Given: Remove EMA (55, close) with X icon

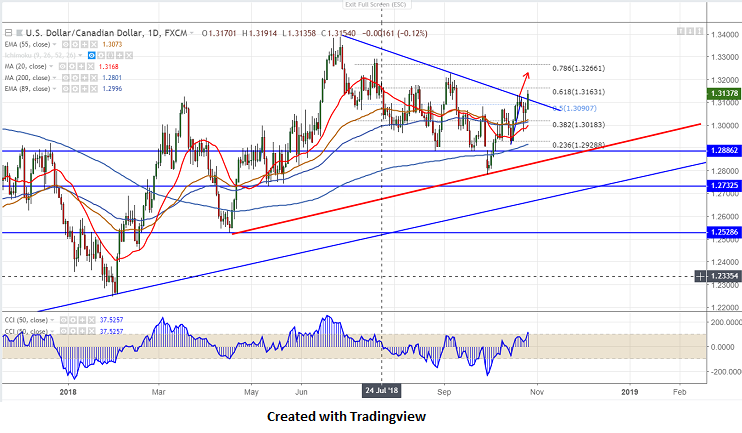Looking at the screenshot, I should [x=94, y=44].
